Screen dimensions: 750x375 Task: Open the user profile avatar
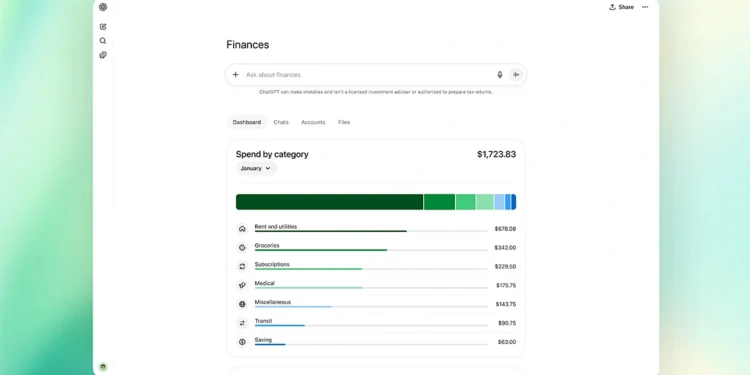(103, 367)
